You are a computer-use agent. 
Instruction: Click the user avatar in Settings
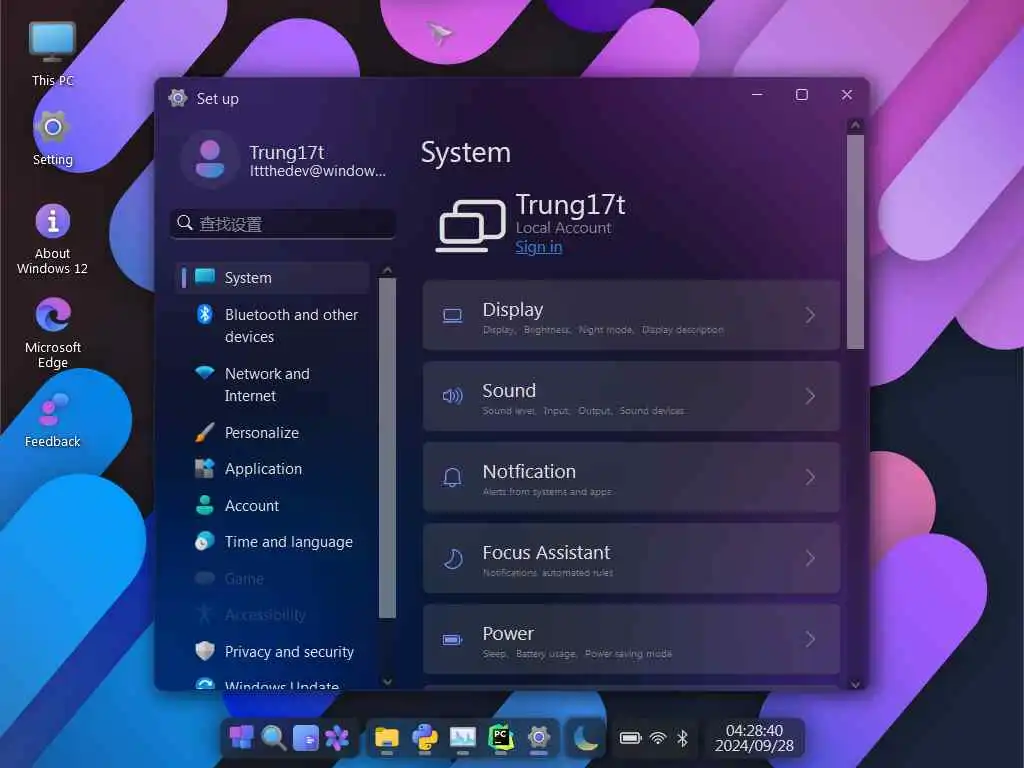coord(210,159)
